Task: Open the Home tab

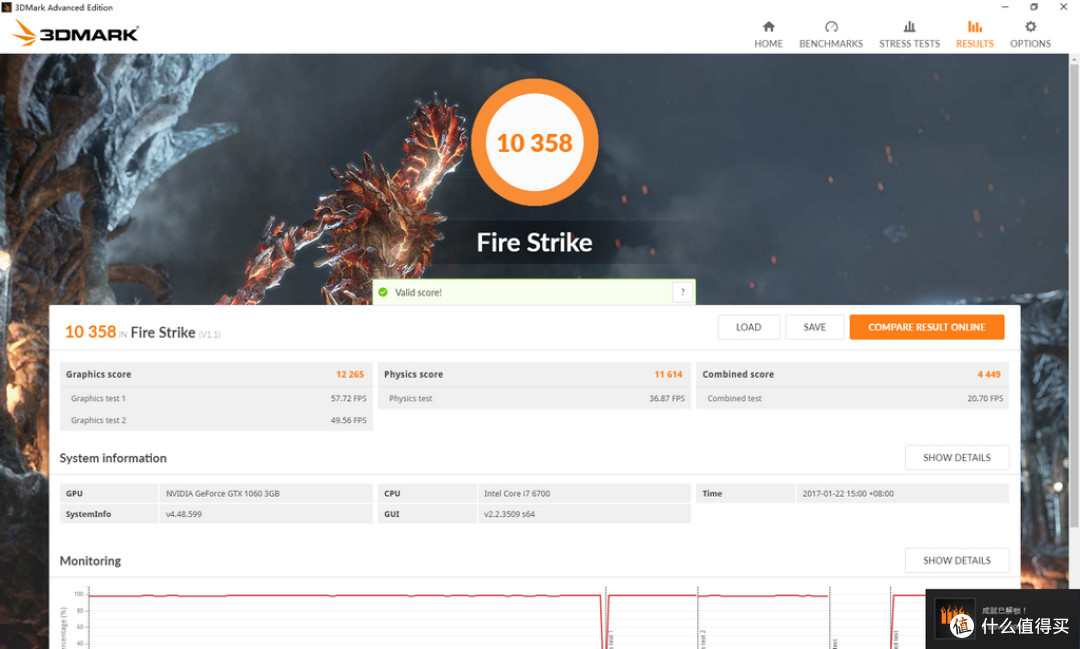Action: [768, 34]
